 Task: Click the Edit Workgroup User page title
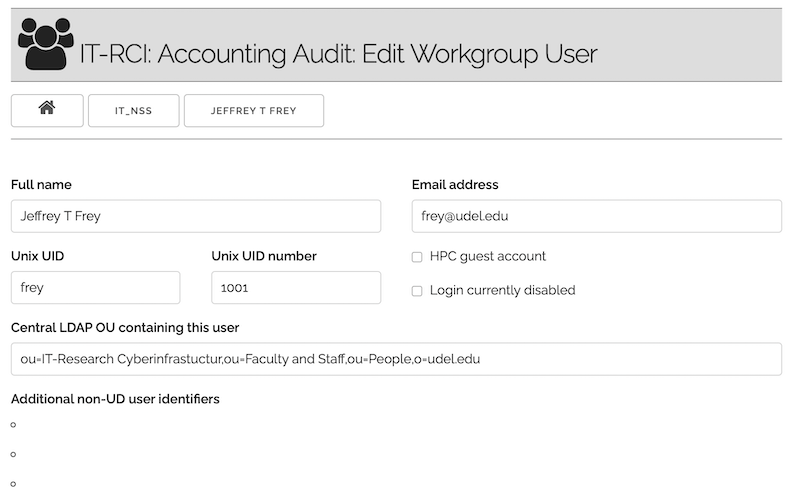pyautogui.click(x=338, y=53)
